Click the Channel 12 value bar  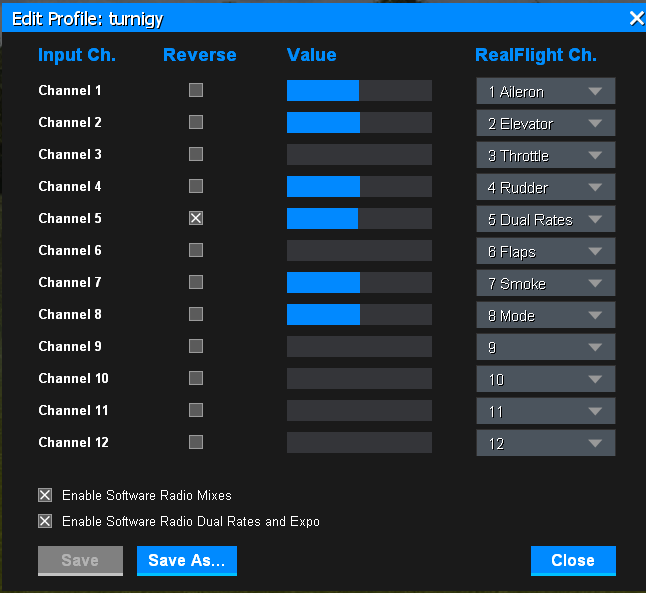359,443
